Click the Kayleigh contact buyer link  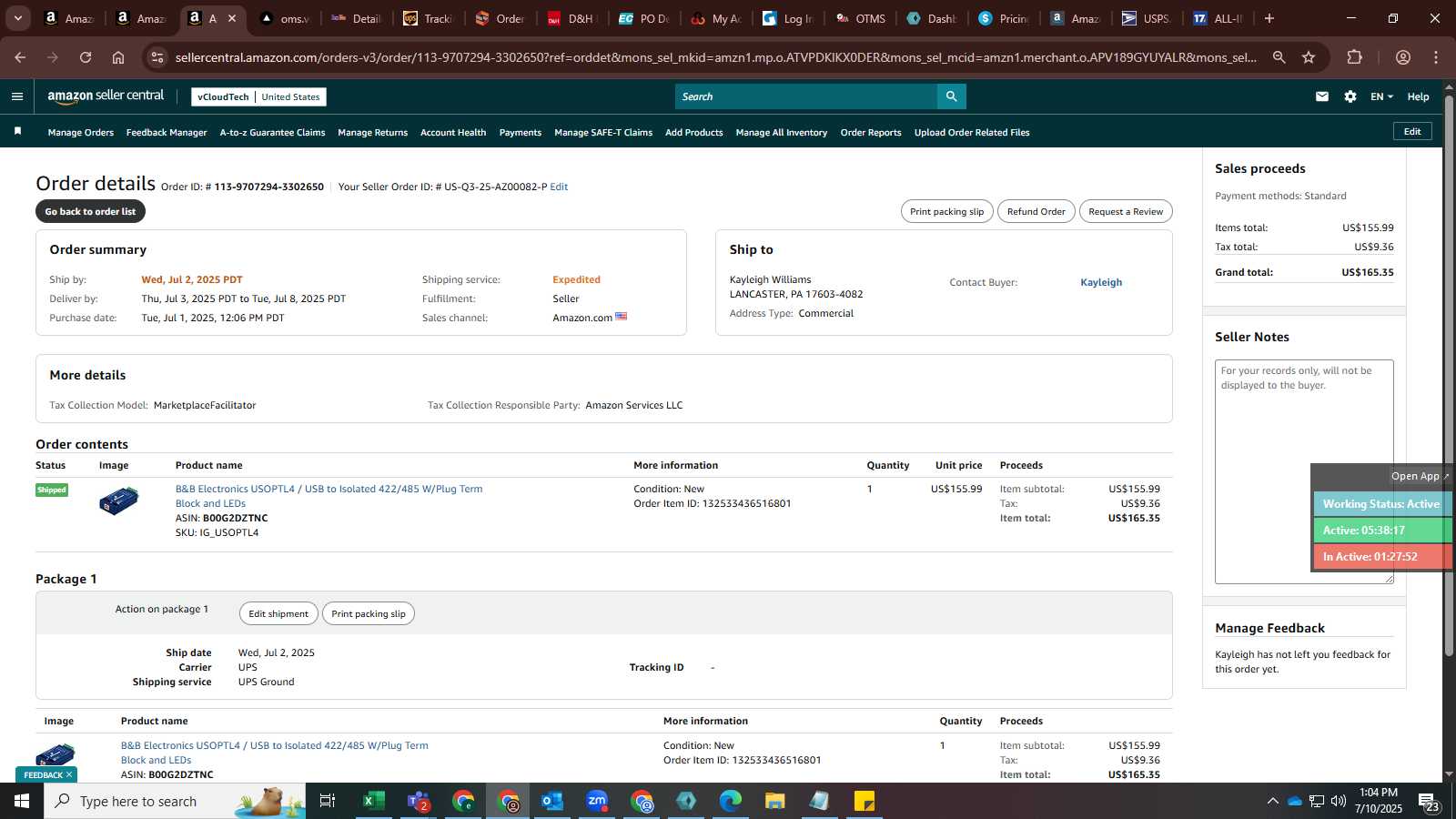pyautogui.click(x=1101, y=282)
